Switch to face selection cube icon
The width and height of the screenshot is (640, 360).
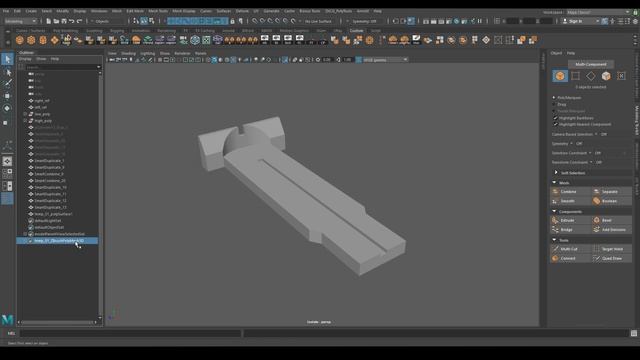click(606, 76)
